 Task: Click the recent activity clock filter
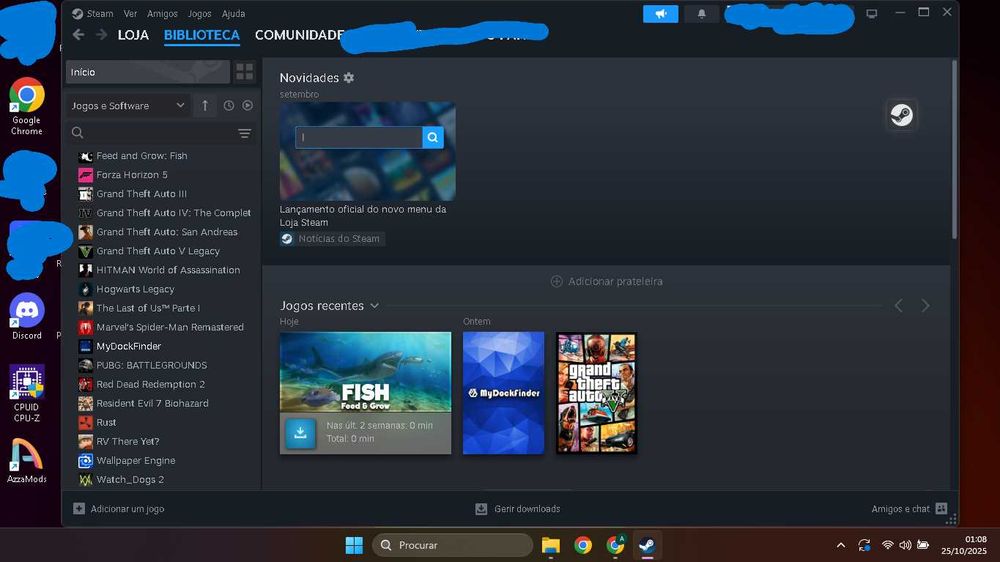tap(228, 105)
